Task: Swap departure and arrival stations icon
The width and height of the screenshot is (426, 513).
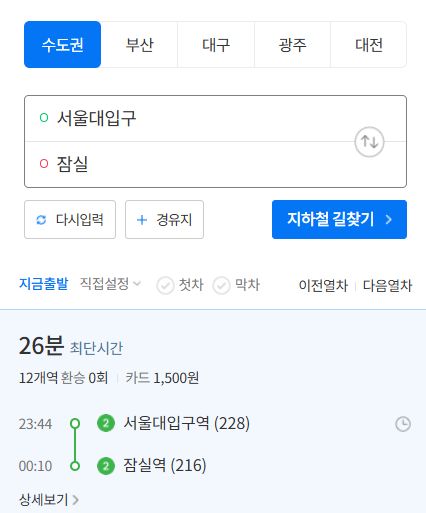Action: 369,142
